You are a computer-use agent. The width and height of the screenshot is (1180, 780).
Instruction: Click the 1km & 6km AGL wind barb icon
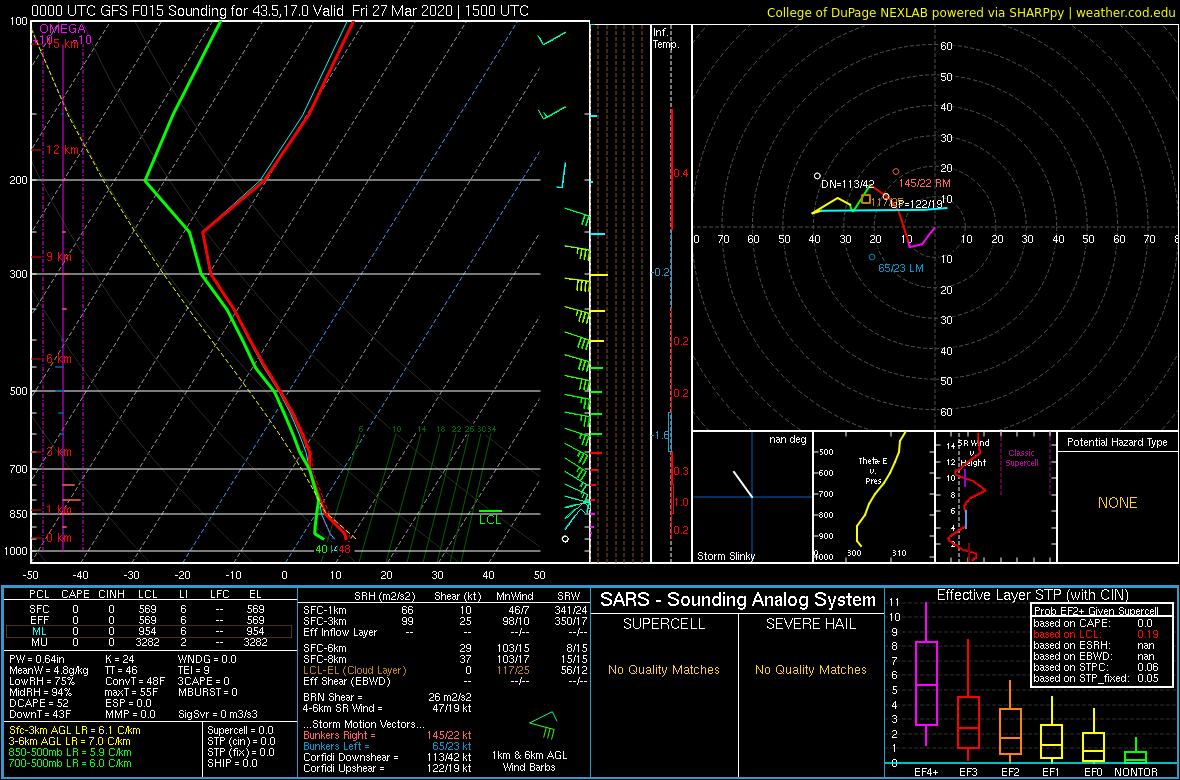(543, 725)
